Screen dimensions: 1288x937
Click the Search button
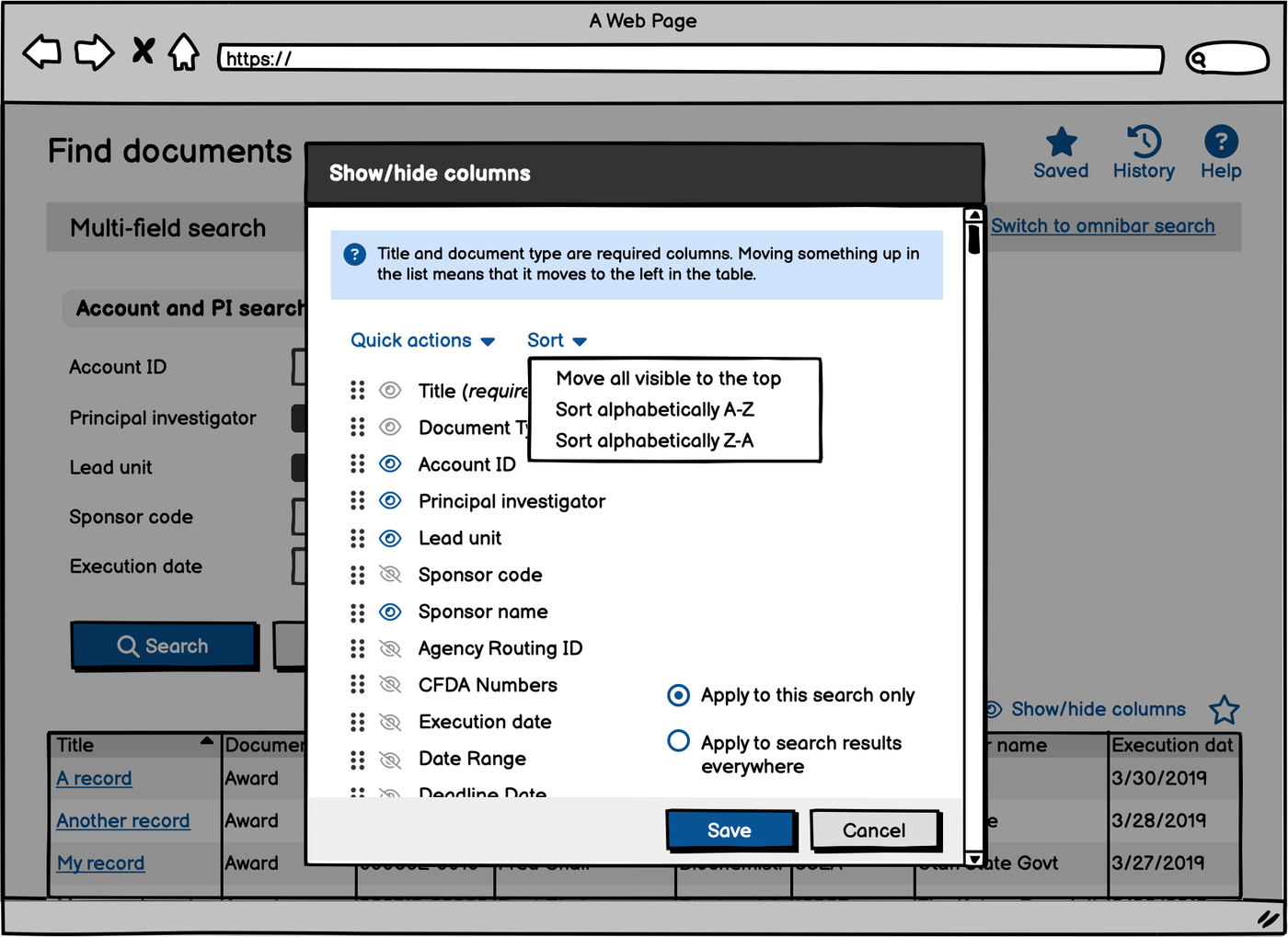tap(164, 646)
